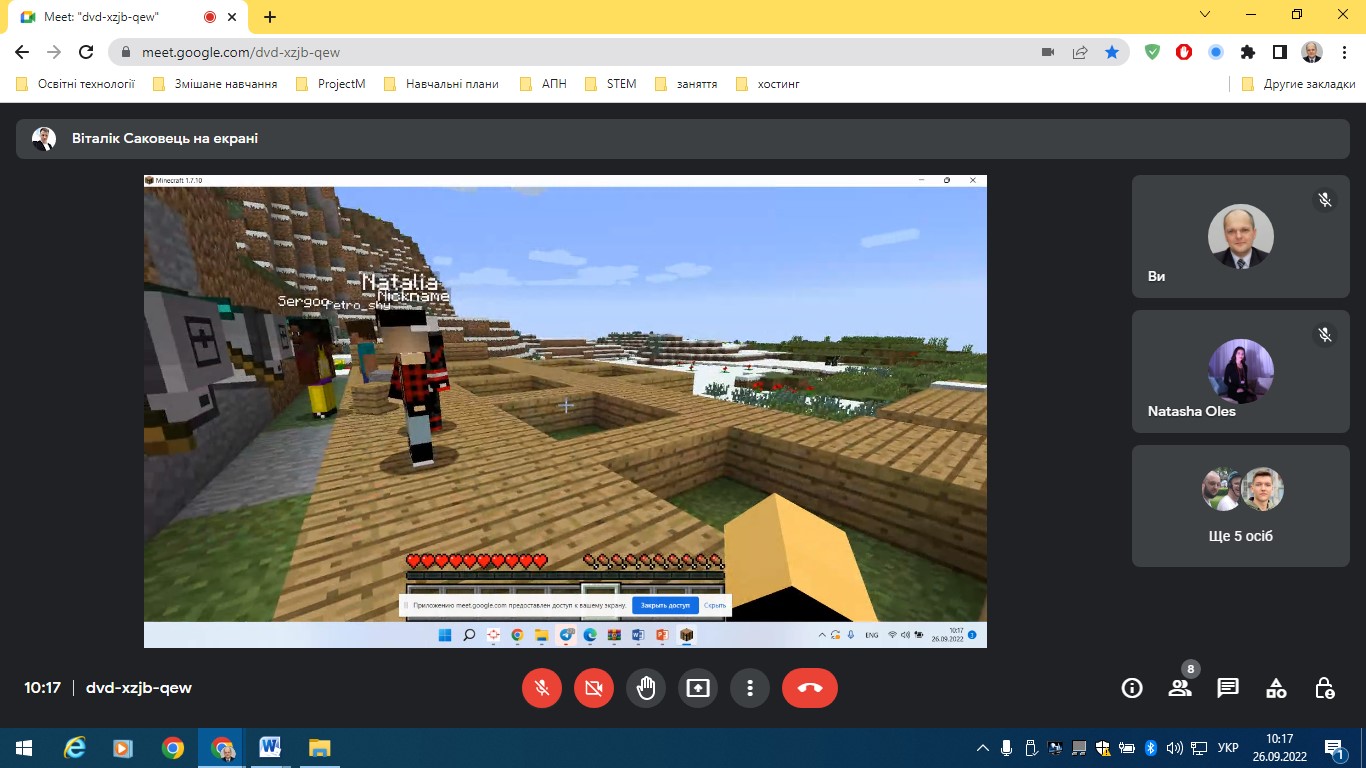Show hidden tray icons chevron
Screen dimensions: 1366x768
[983, 748]
